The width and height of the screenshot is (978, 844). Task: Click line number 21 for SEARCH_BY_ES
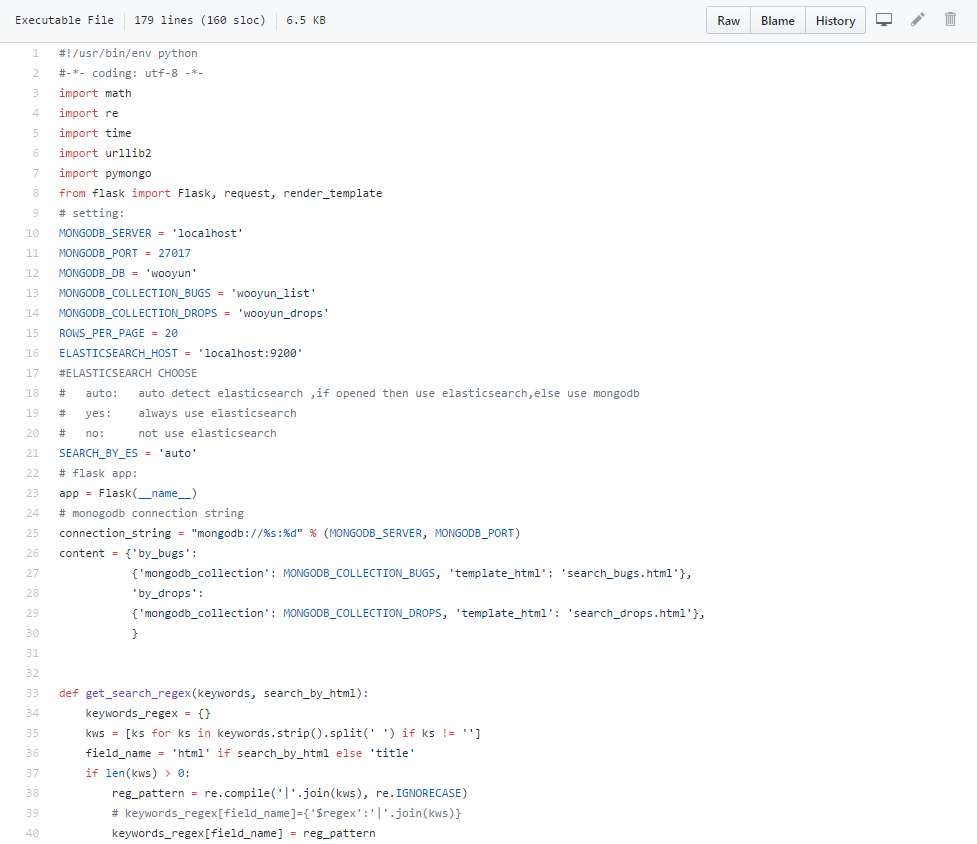[33, 453]
